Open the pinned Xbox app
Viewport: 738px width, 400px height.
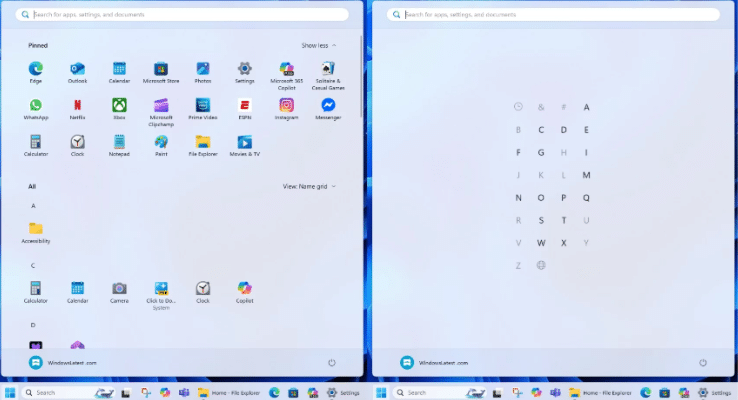tap(119, 109)
